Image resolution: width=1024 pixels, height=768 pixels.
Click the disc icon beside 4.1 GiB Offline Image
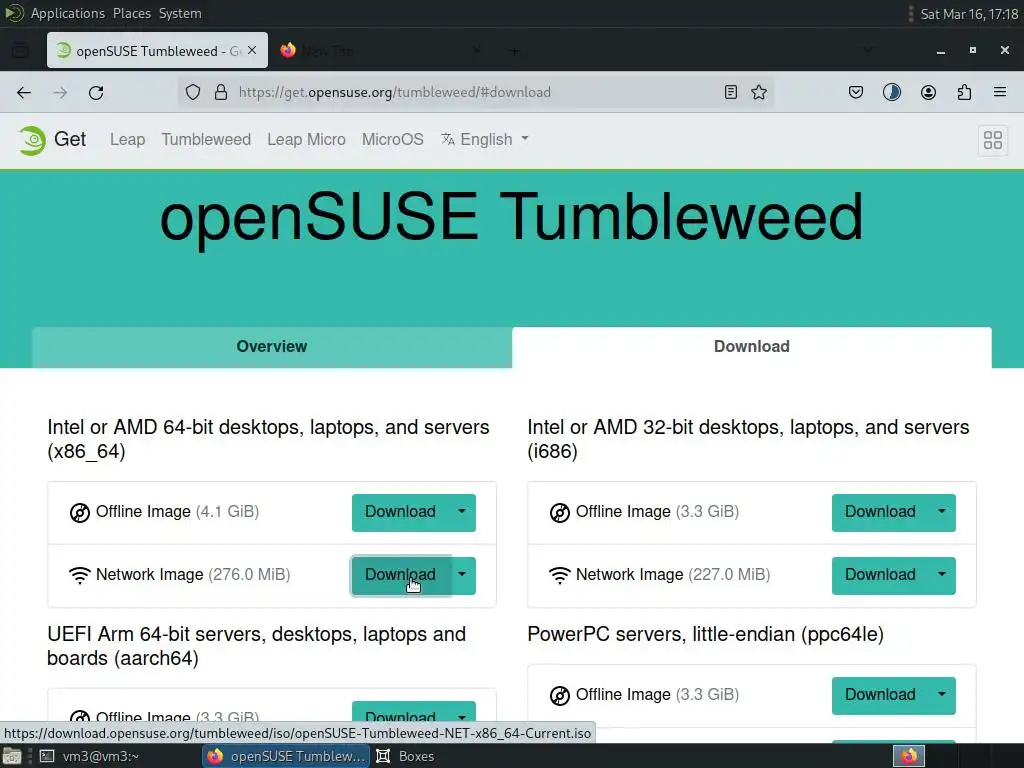pyautogui.click(x=80, y=513)
